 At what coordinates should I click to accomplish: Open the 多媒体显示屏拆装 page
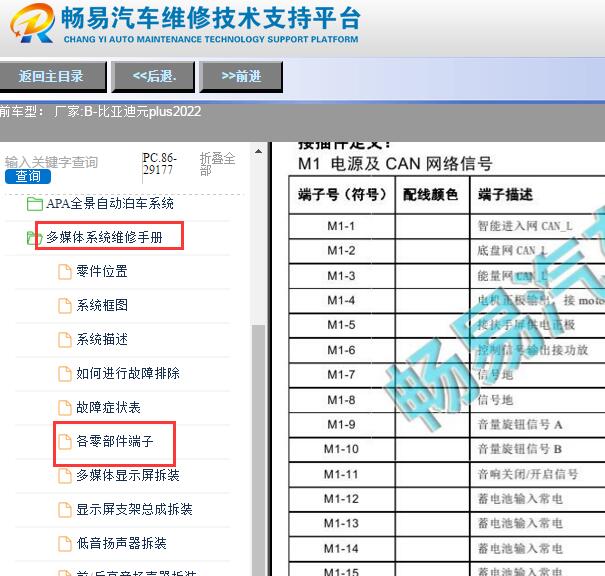128,475
